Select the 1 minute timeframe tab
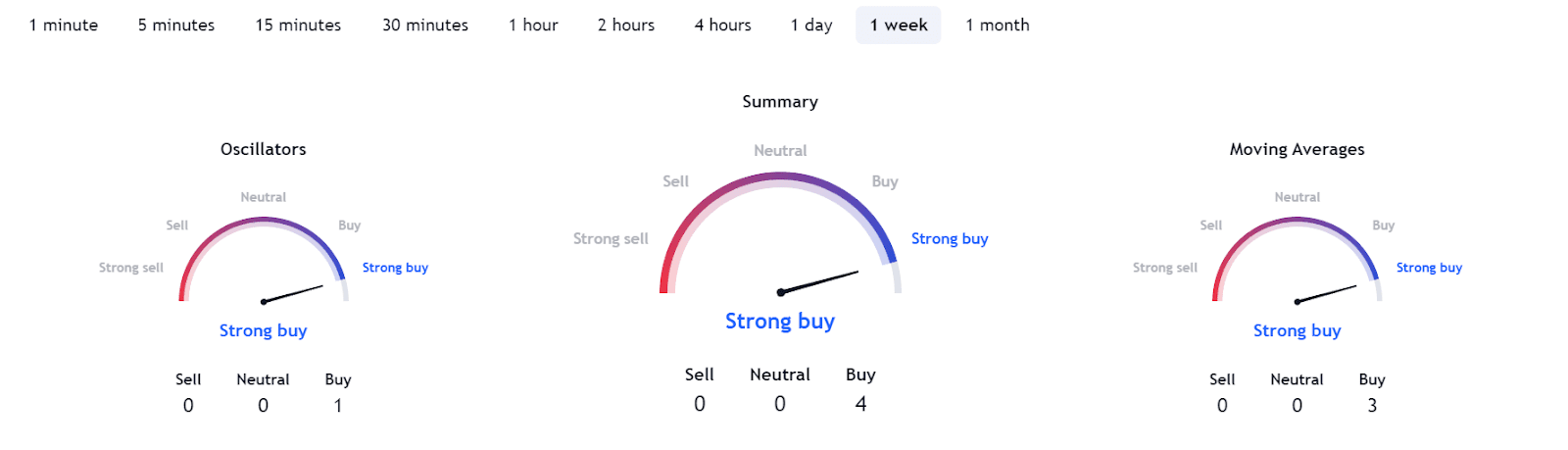Screen dimensions: 1568x450 64,25
